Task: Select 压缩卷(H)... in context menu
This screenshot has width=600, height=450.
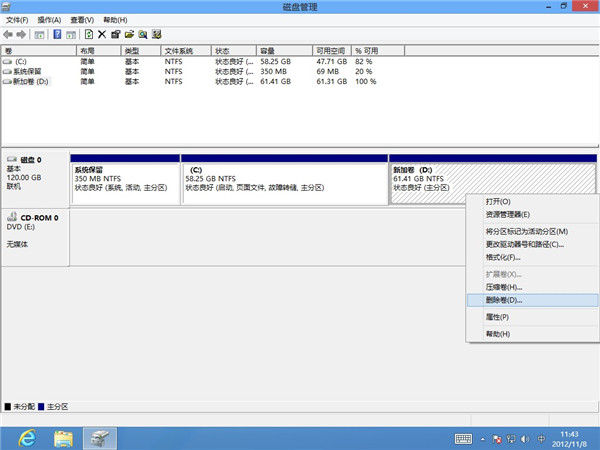Action: (x=504, y=287)
